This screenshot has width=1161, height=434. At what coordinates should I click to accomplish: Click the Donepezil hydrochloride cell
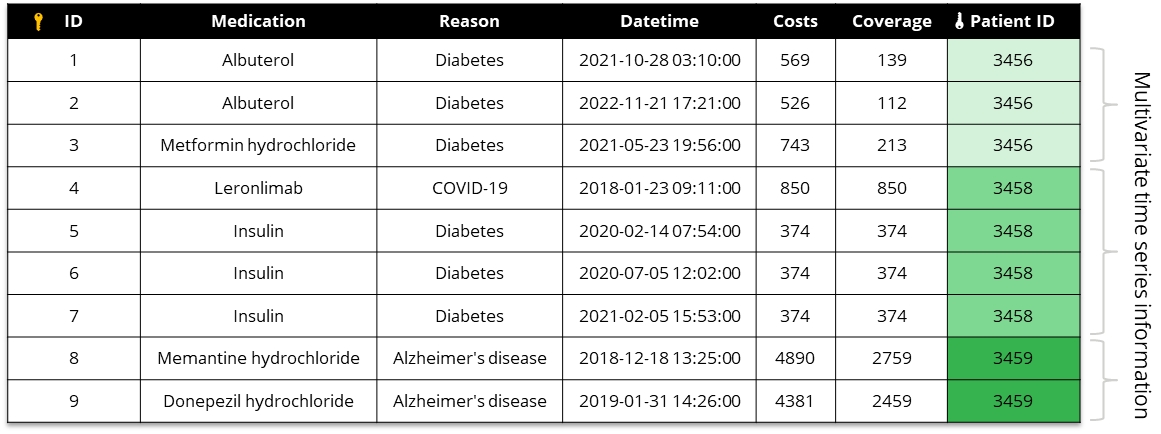258,401
